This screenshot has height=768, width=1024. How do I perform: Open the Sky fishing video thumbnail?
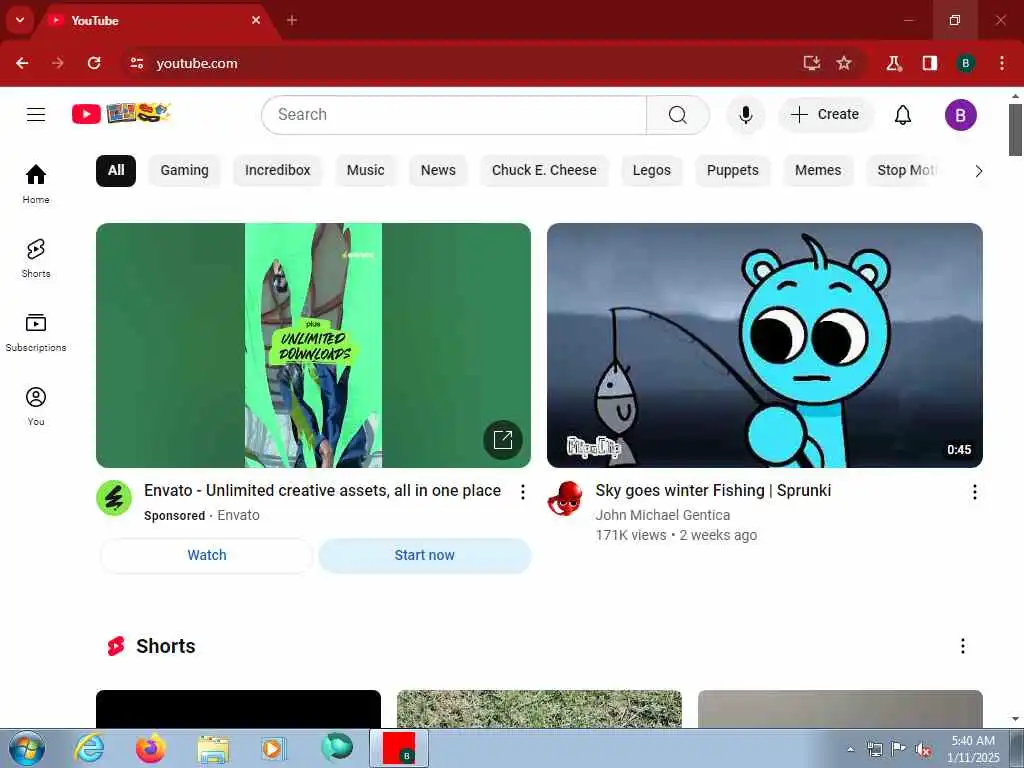pyautogui.click(x=765, y=345)
